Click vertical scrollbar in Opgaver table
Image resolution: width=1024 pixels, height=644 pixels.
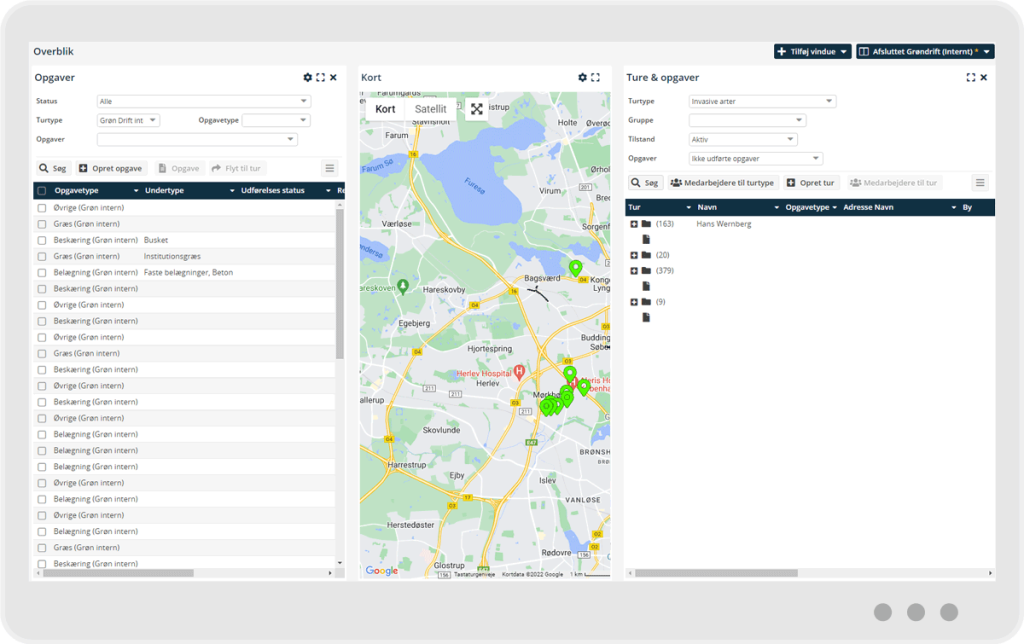(340, 283)
